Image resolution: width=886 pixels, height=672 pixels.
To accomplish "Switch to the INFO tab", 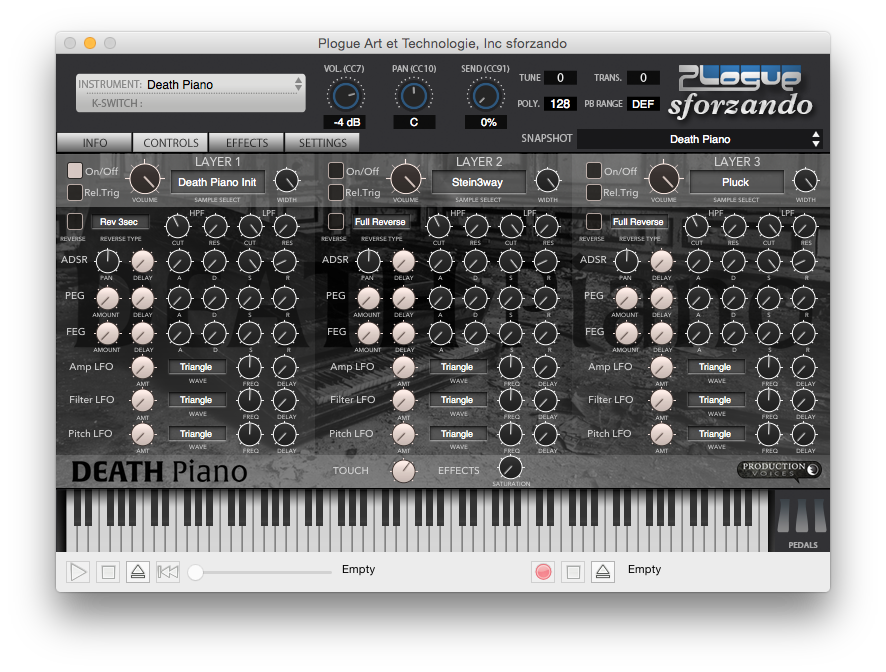I will 94,143.
